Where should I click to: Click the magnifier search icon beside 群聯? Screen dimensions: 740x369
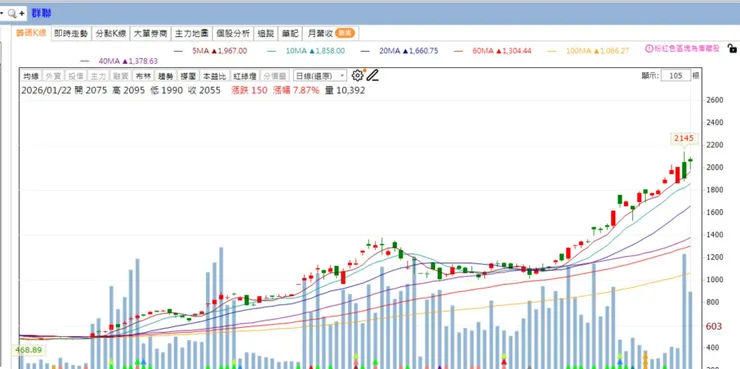point(12,13)
